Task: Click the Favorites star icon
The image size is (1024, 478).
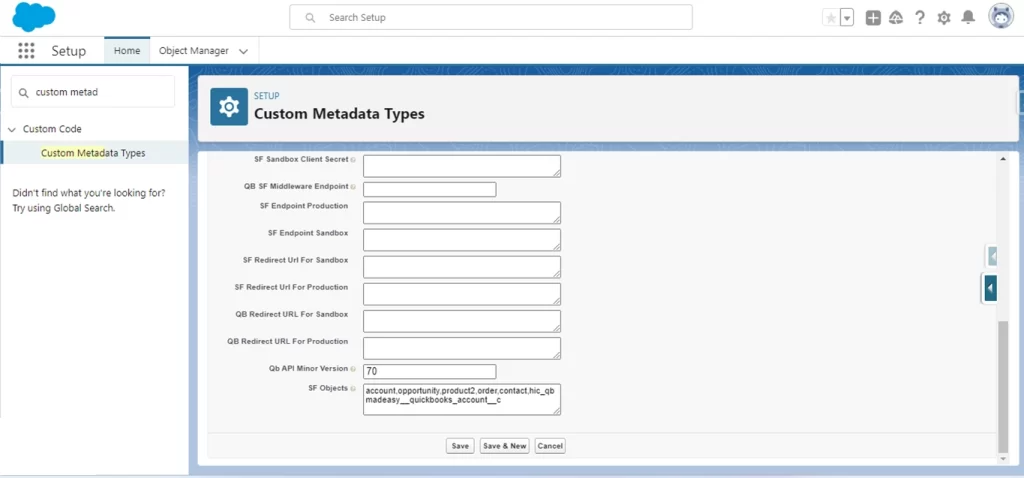Action: [x=831, y=18]
